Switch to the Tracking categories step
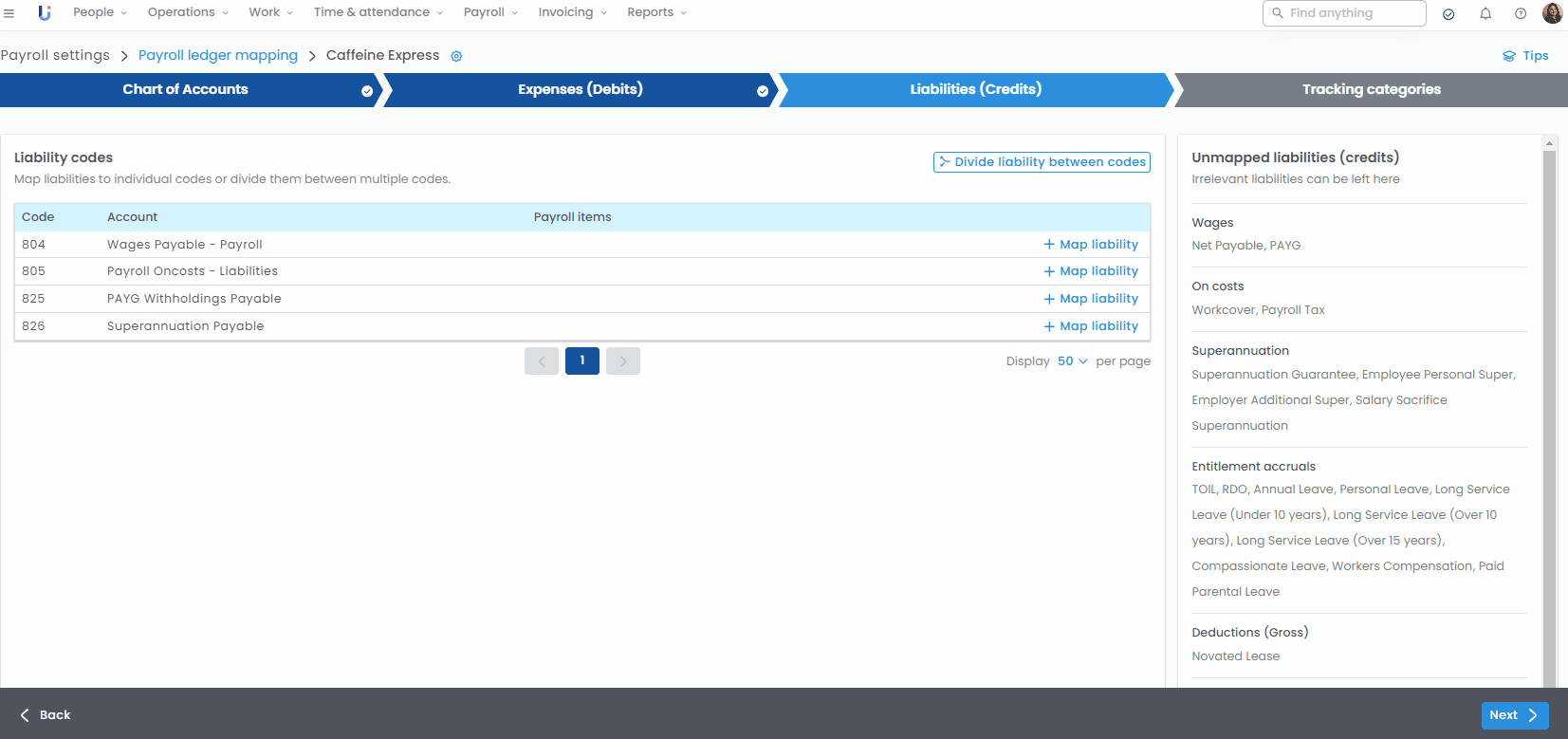1568x739 pixels. 1371,89
